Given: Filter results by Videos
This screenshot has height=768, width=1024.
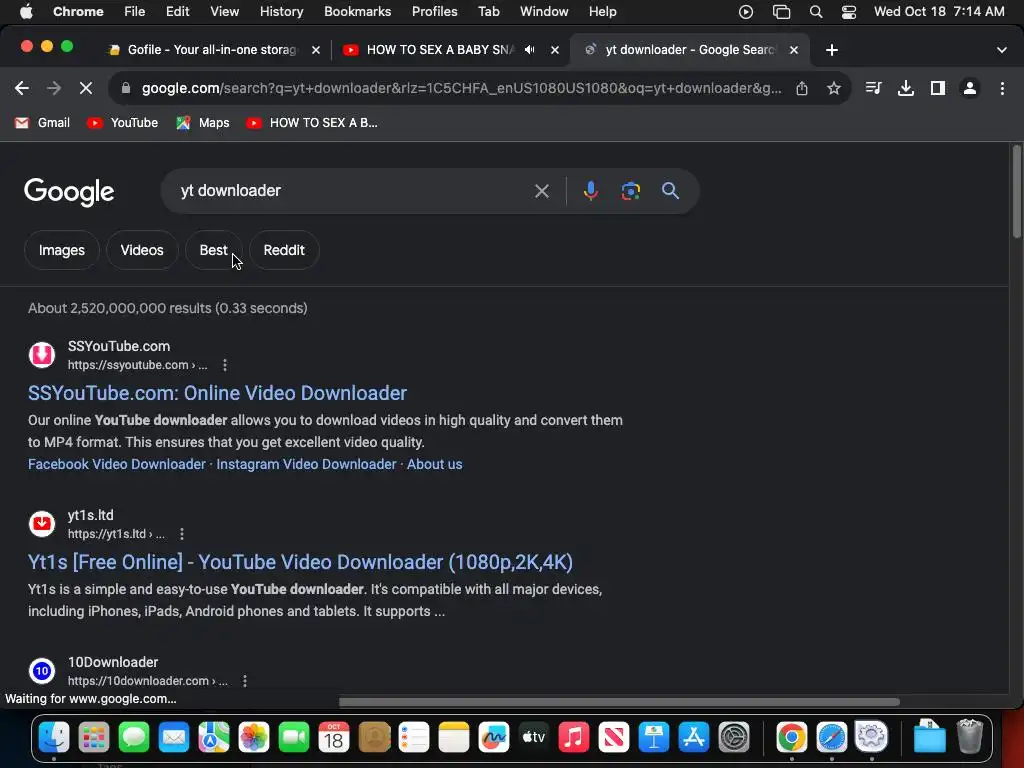Looking at the screenshot, I should tap(142, 250).
